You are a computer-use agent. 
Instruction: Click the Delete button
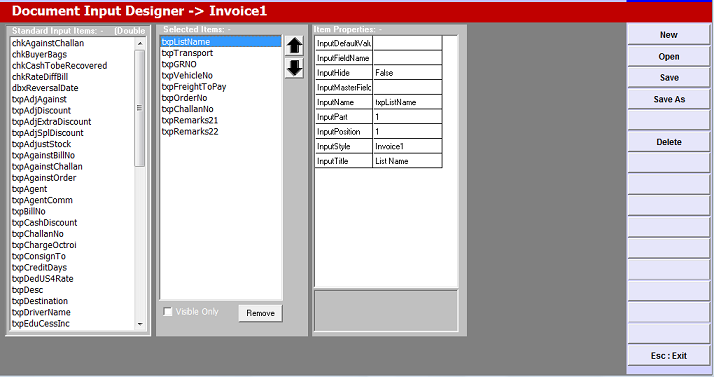[668, 142]
